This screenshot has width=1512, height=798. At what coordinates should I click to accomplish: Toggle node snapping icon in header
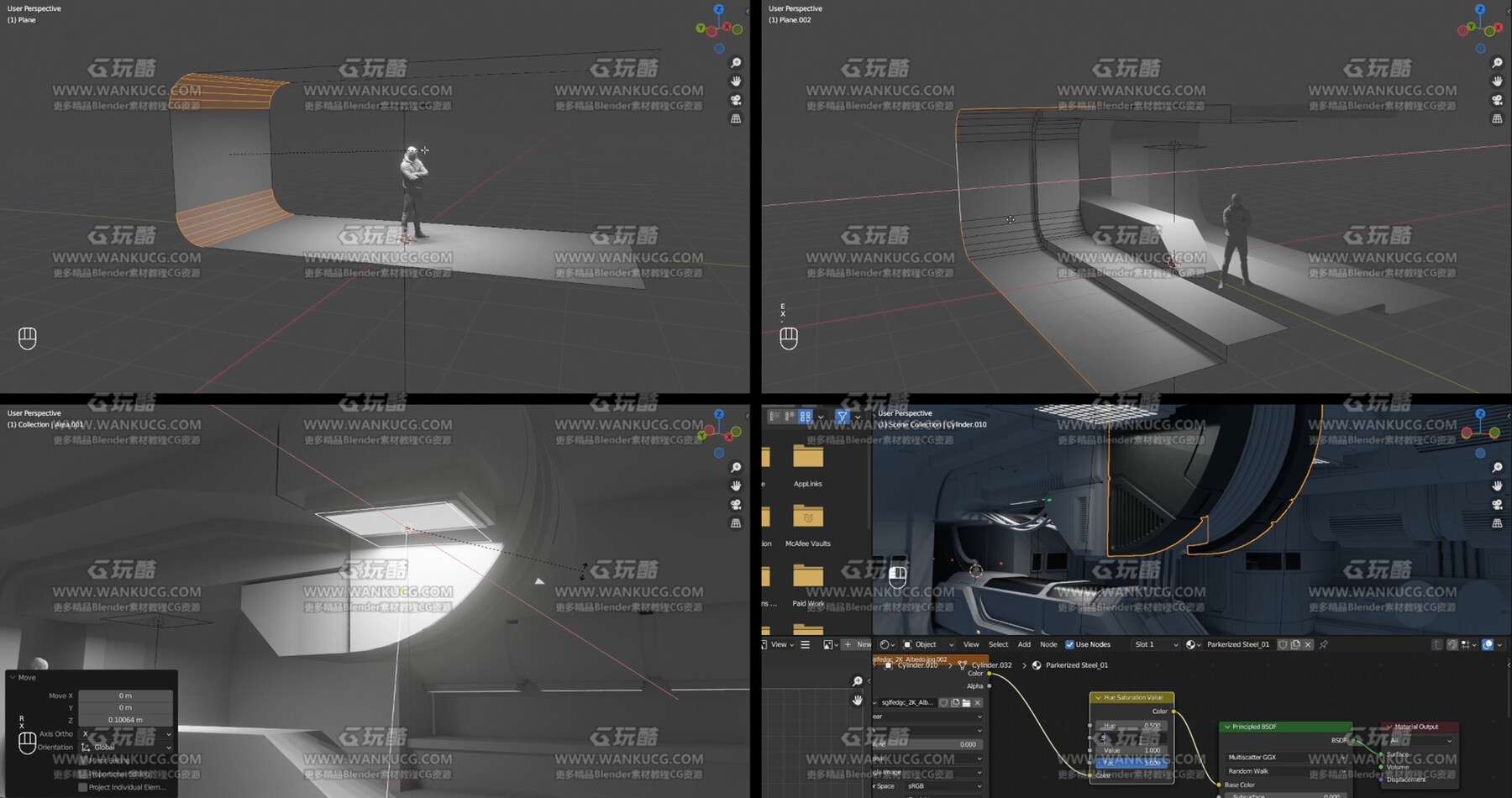(1452, 645)
